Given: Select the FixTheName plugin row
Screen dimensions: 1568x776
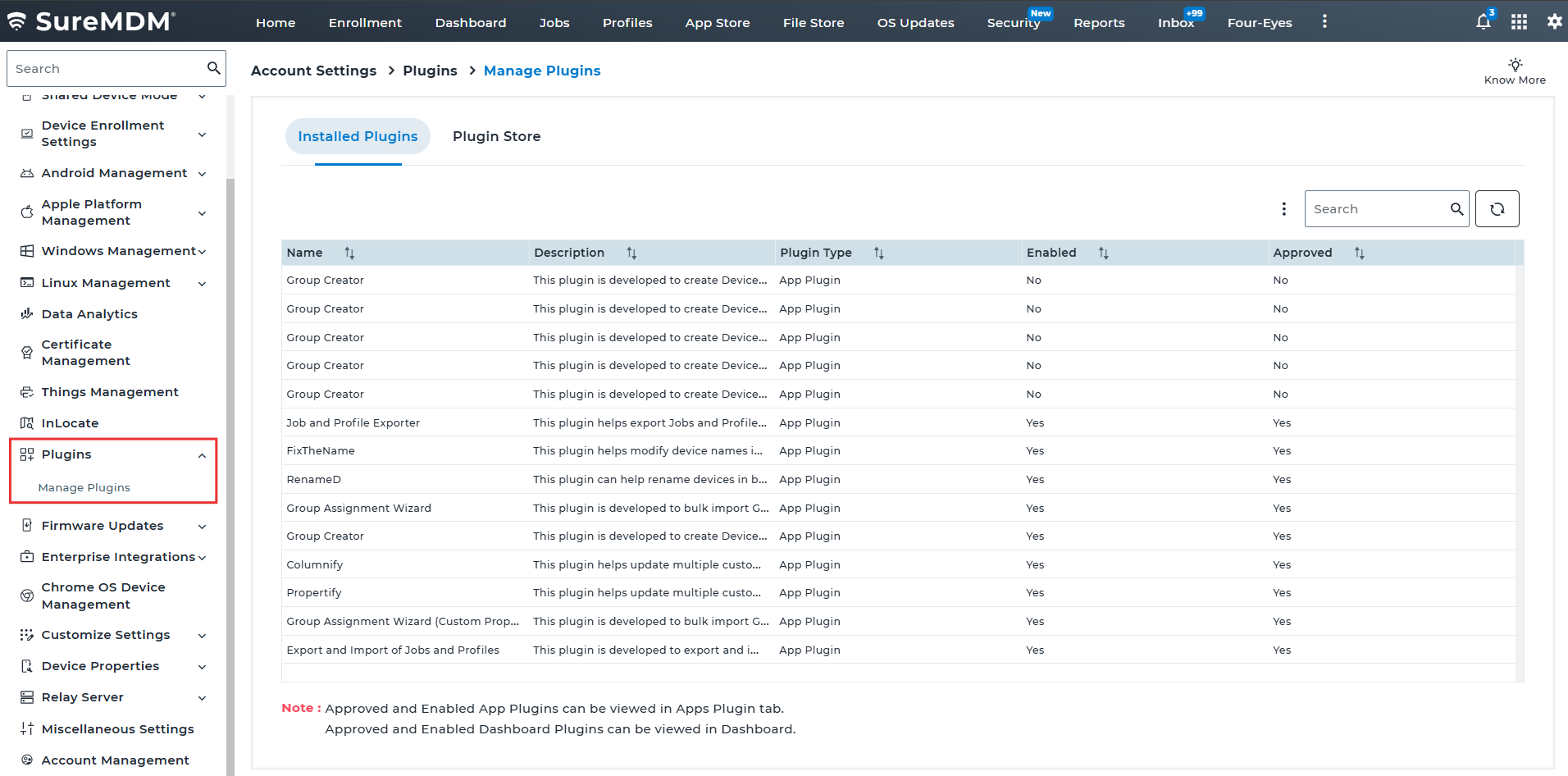Looking at the screenshot, I should tap(898, 450).
